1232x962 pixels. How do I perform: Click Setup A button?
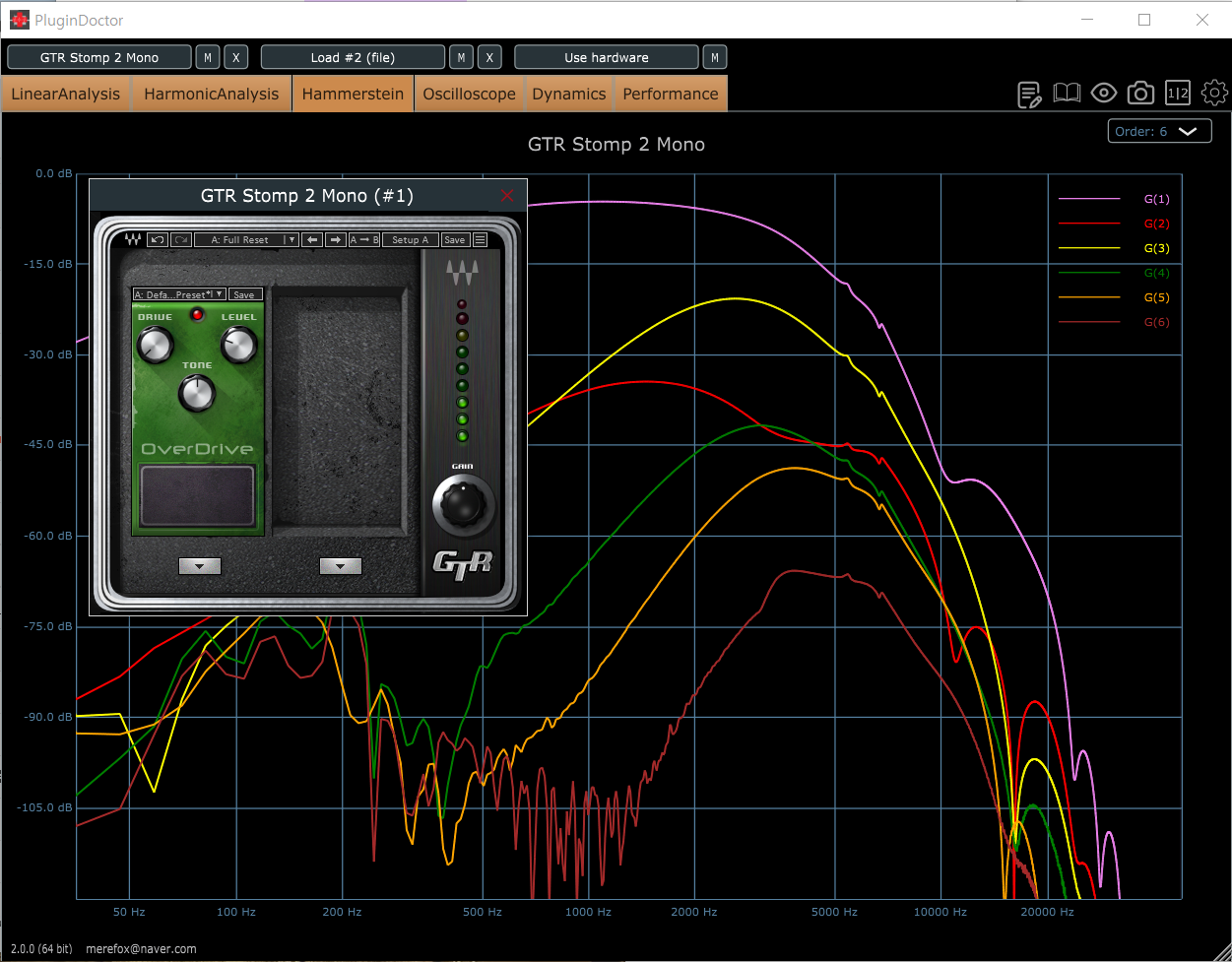pyautogui.click(x=411, y=239)
